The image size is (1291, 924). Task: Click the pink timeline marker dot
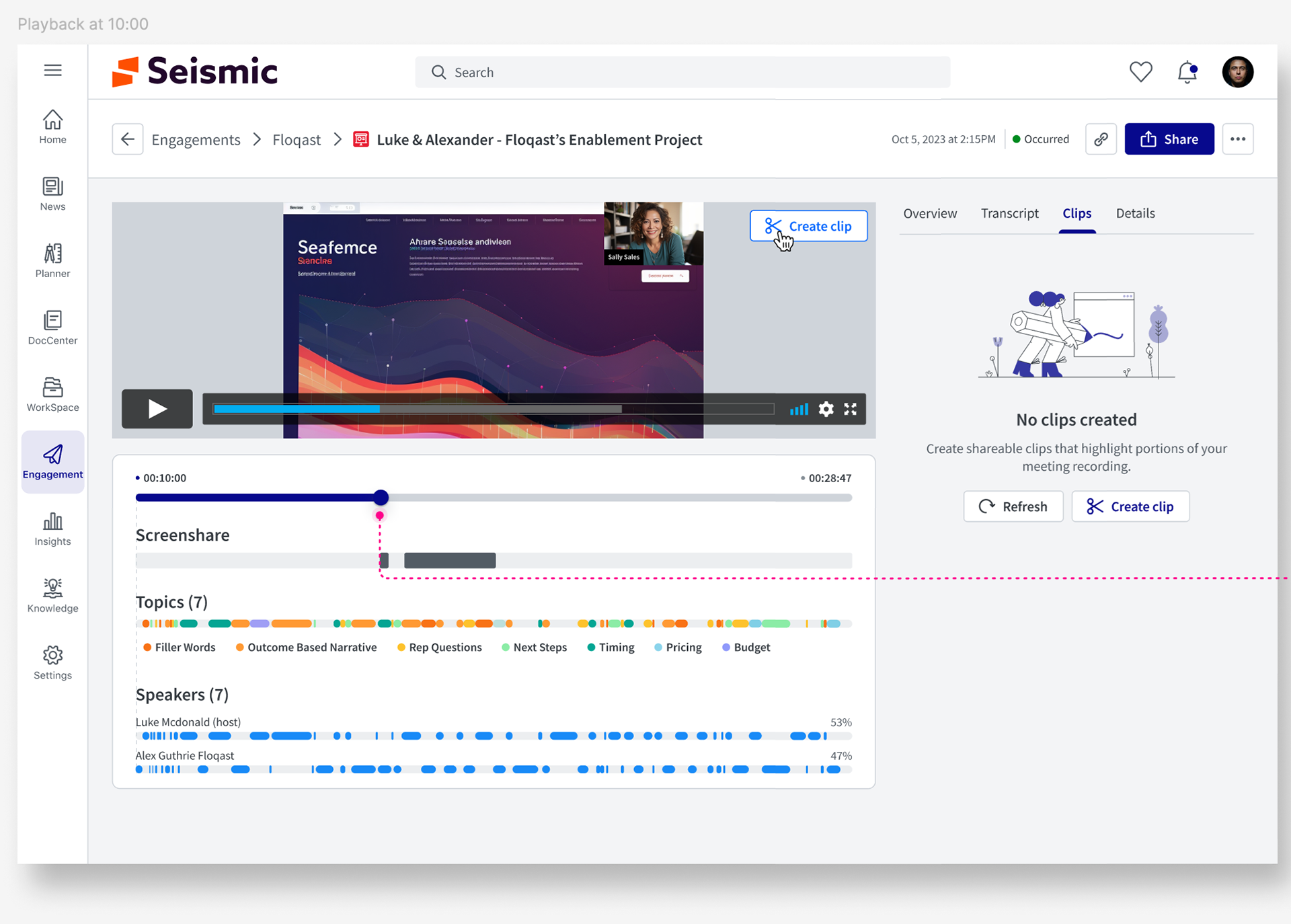380,516
